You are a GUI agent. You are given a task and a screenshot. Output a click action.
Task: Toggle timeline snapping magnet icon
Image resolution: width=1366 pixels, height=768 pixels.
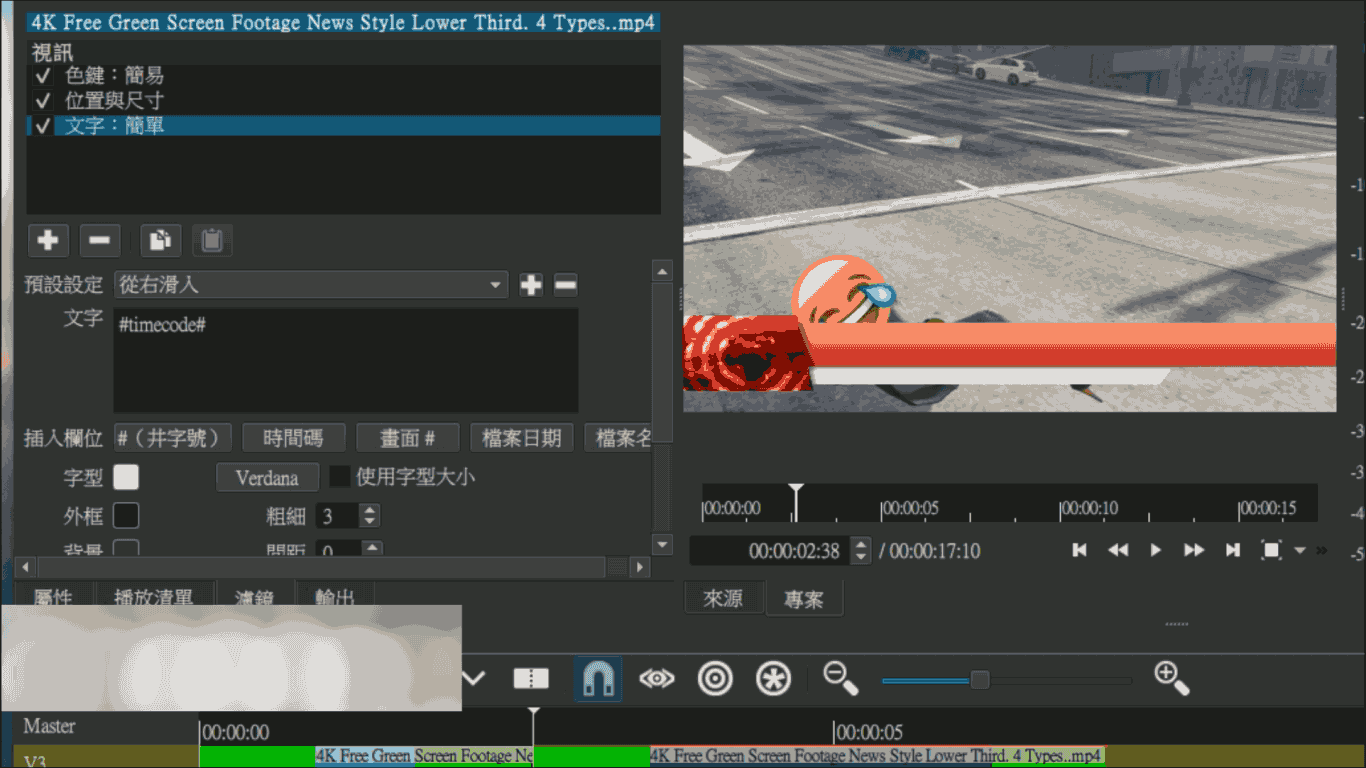[x=598, y=679]
